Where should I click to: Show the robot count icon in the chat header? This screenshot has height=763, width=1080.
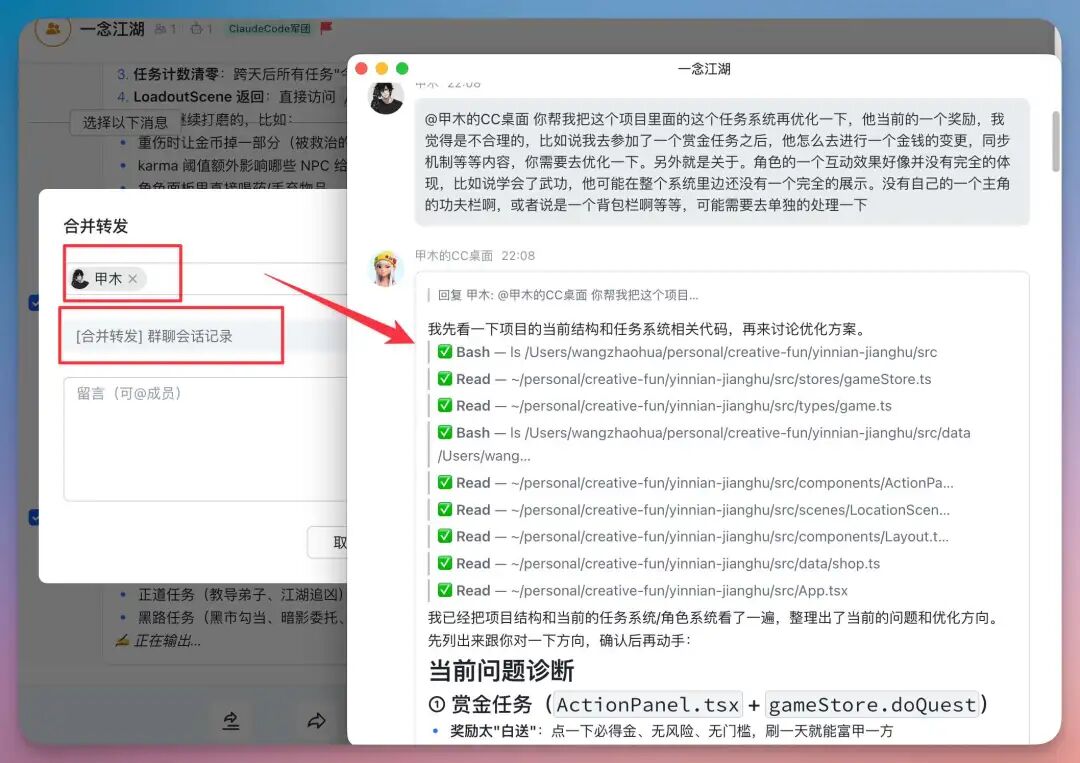[197, 29]
